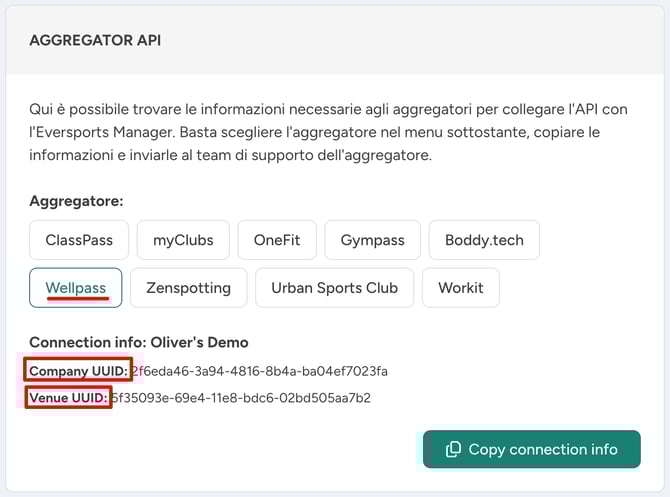This screenshot has height=497, width=670.
Task: Select the Zenspotting aggregator
Action: tap(188, 288)
